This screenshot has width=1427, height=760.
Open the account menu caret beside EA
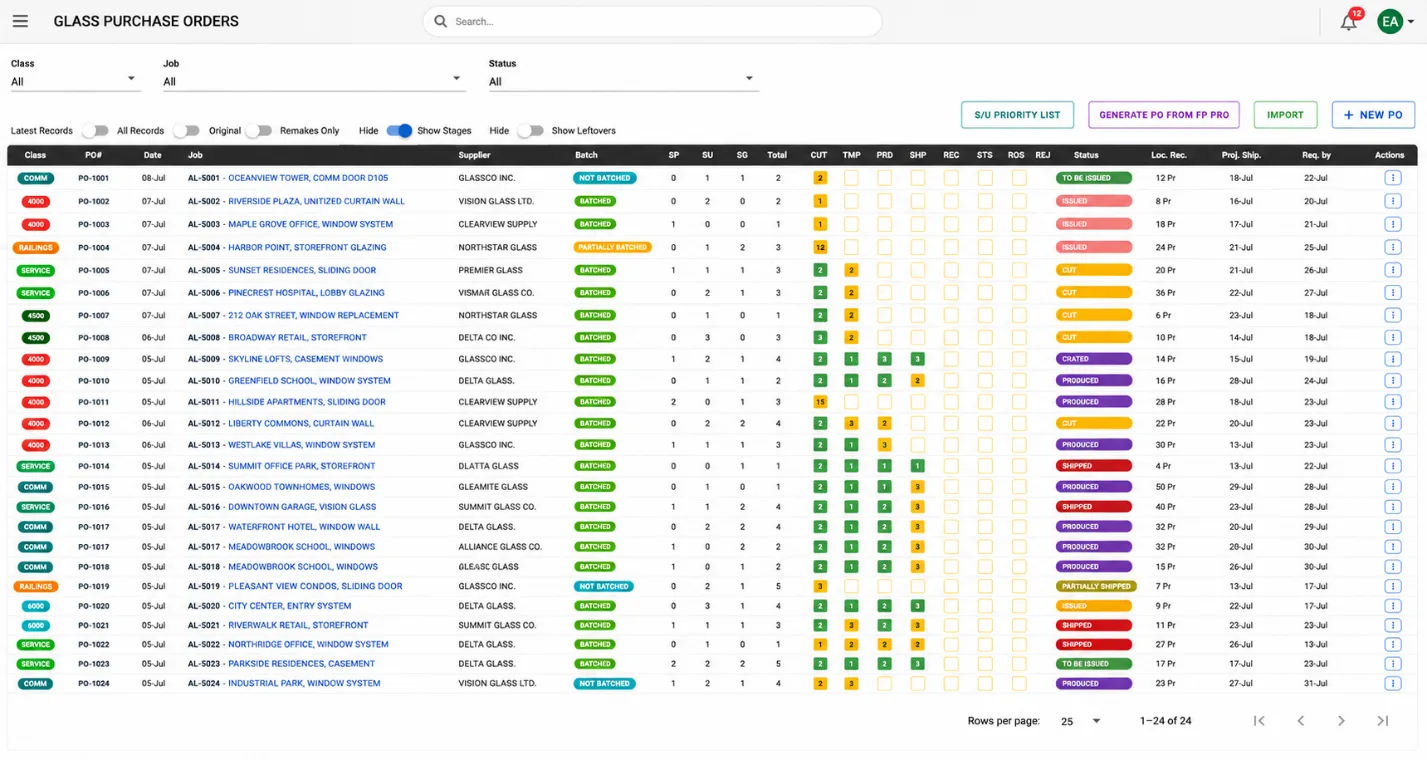(1411, 22)
